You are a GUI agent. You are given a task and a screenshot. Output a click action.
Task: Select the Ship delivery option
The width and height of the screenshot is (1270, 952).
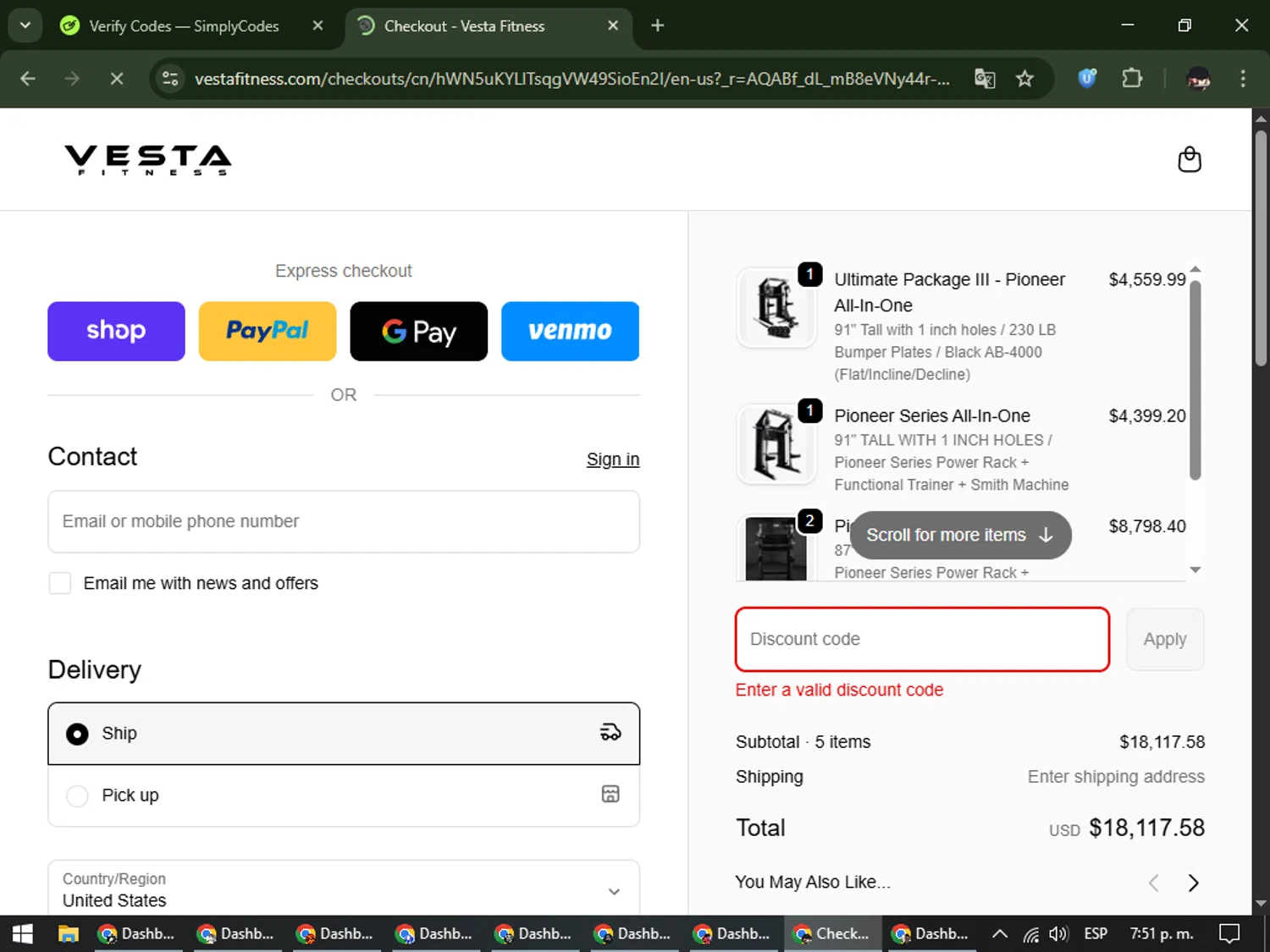pos(344,734)
